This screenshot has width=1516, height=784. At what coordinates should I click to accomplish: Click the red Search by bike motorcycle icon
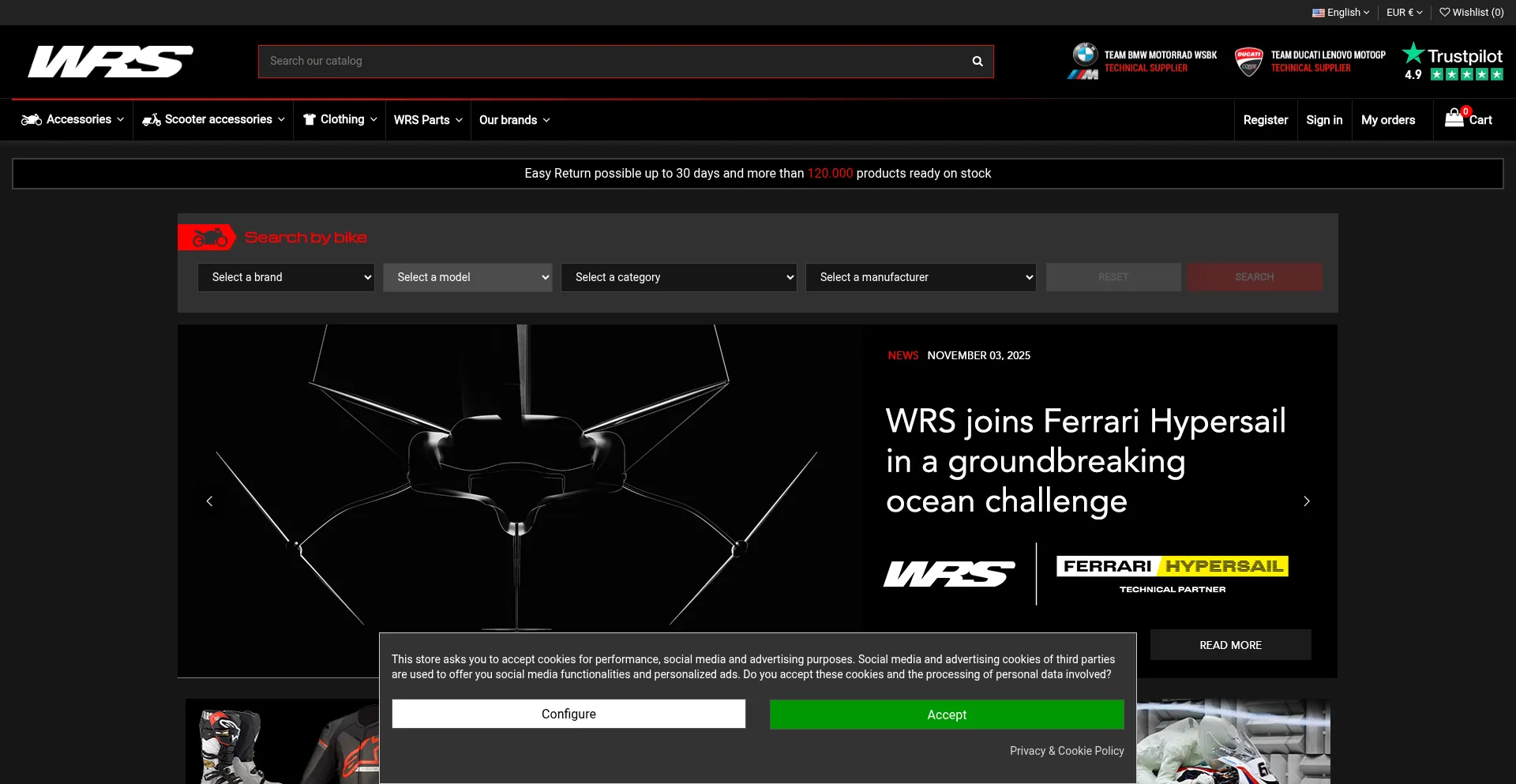click(208, 238)
